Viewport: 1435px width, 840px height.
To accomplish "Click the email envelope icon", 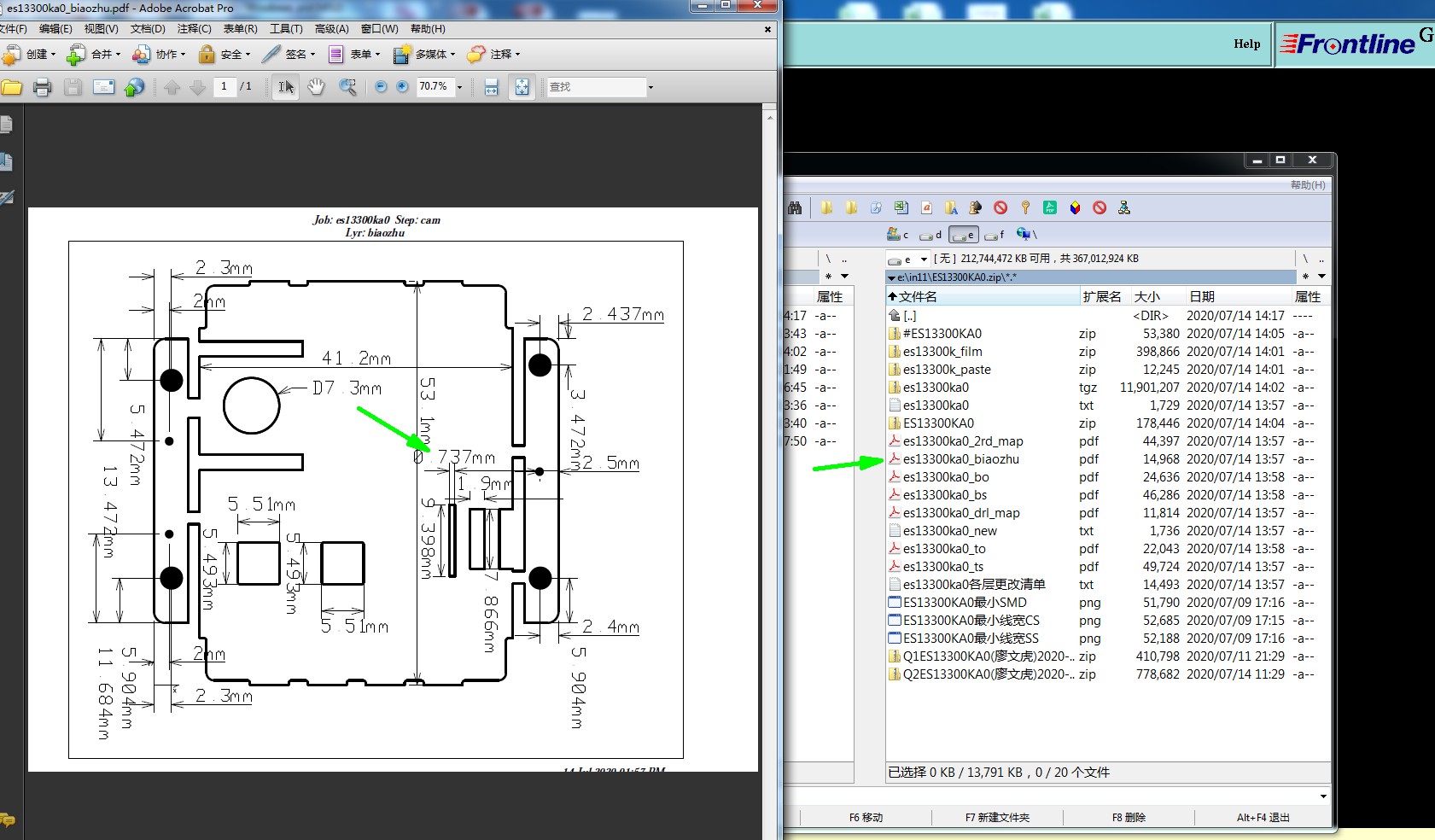I will point(104,87).
